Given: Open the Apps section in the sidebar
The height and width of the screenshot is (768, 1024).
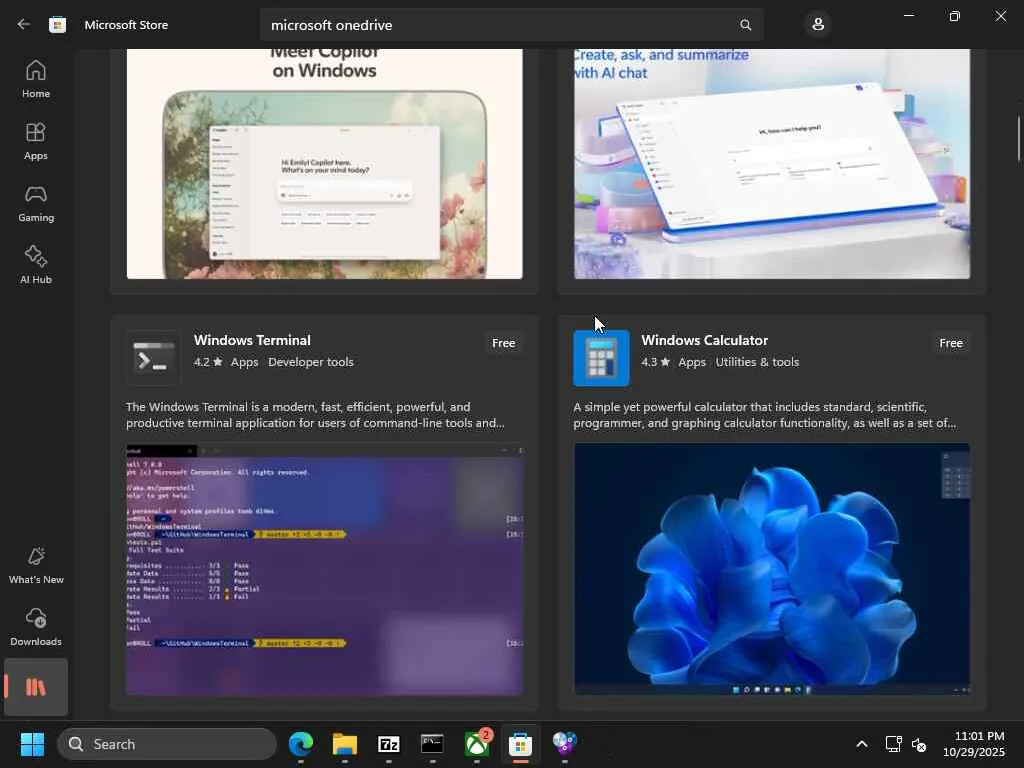Looking at the screenshot, I should tap(36, 141).
